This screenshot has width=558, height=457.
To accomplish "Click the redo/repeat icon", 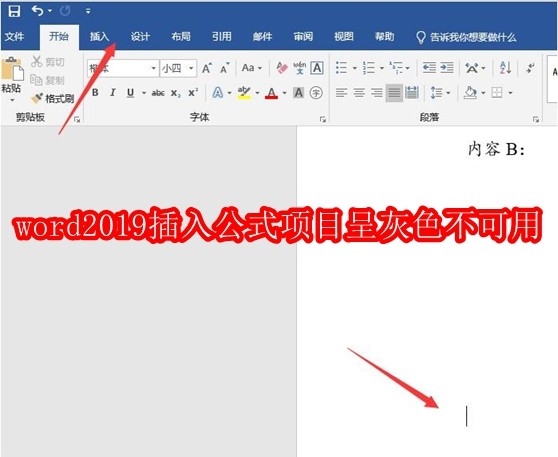I will 65,11.
